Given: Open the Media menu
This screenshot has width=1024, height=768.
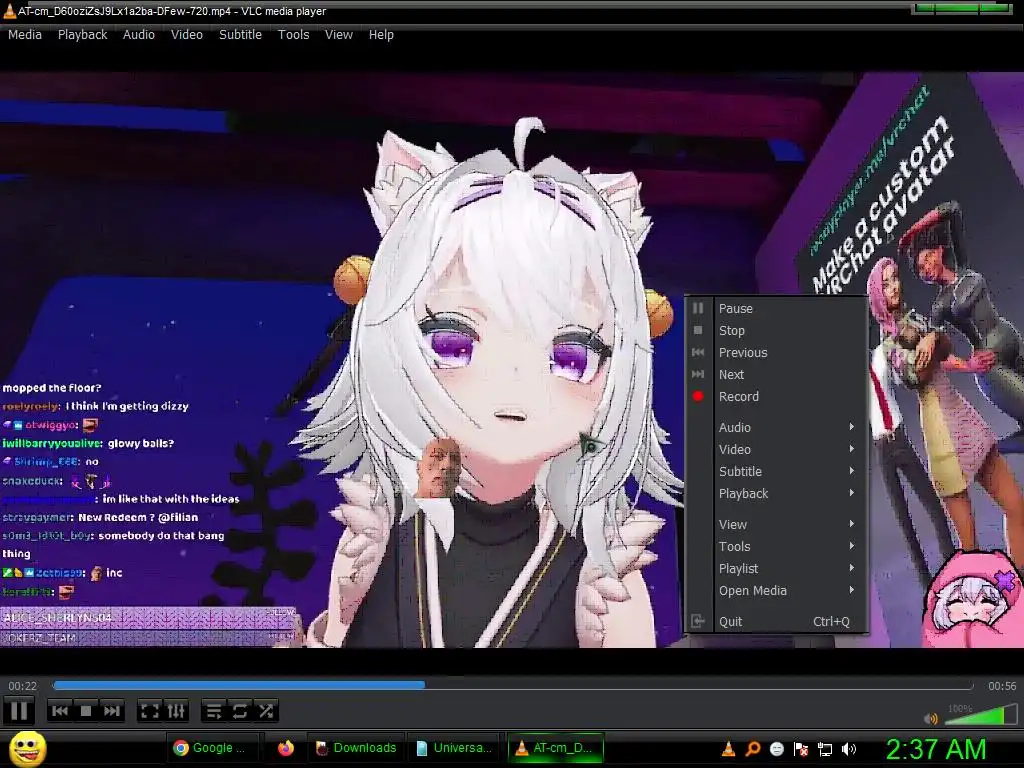Looking at the screenshot, I should coord(25,35).
